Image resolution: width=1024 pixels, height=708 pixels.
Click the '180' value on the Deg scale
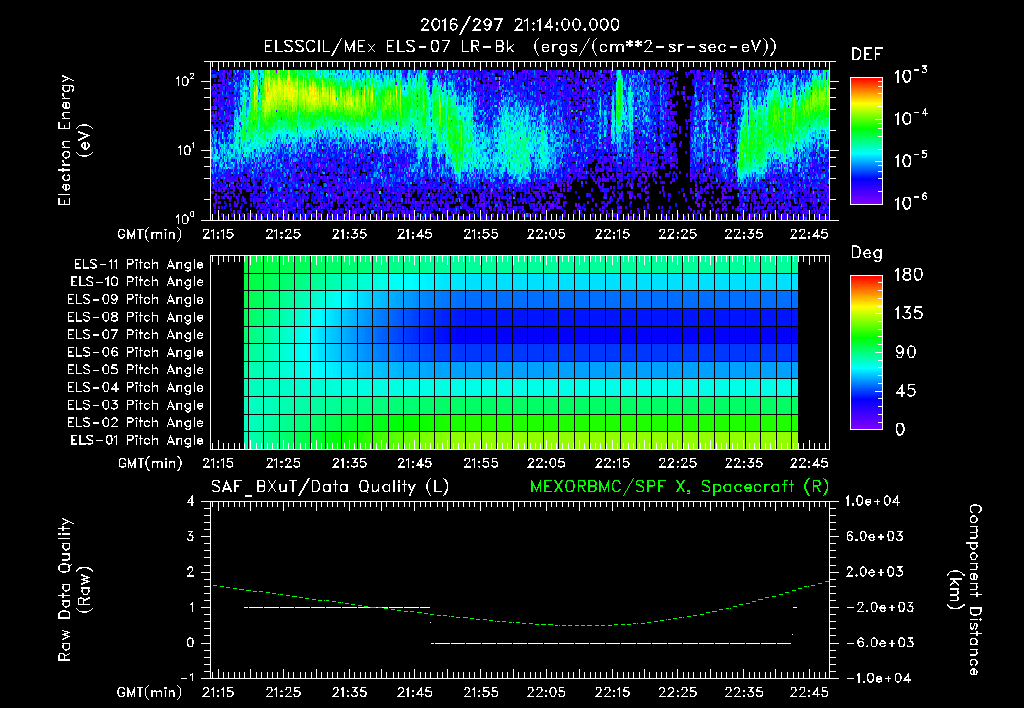pyautogui.click(x=908, y=275)
